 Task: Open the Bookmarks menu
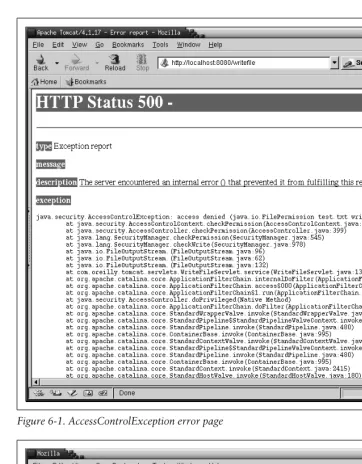pyautogui.click(x=128, y=45)
